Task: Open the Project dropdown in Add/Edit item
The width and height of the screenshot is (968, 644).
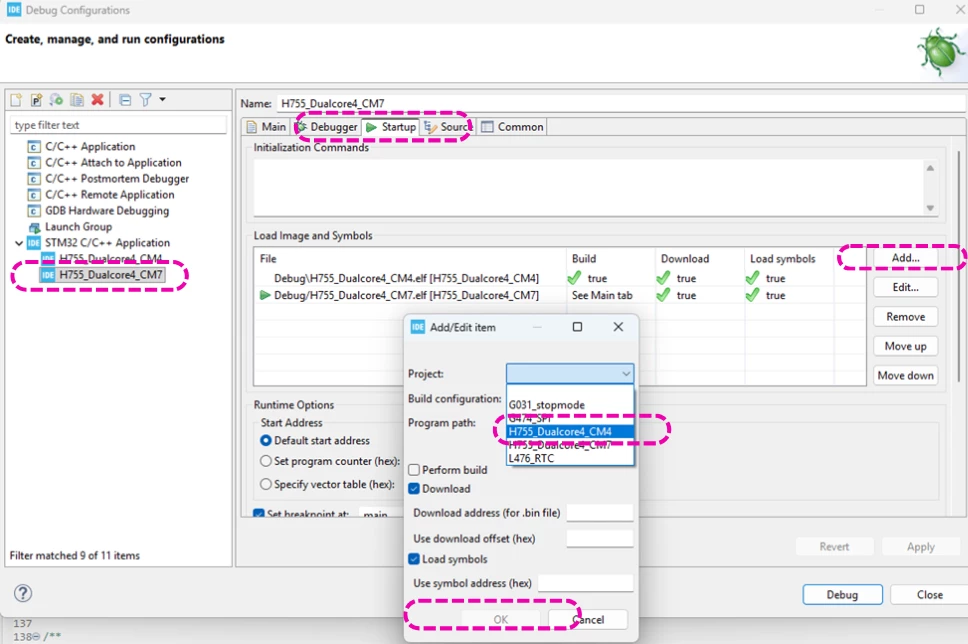Action: (569, 374)
